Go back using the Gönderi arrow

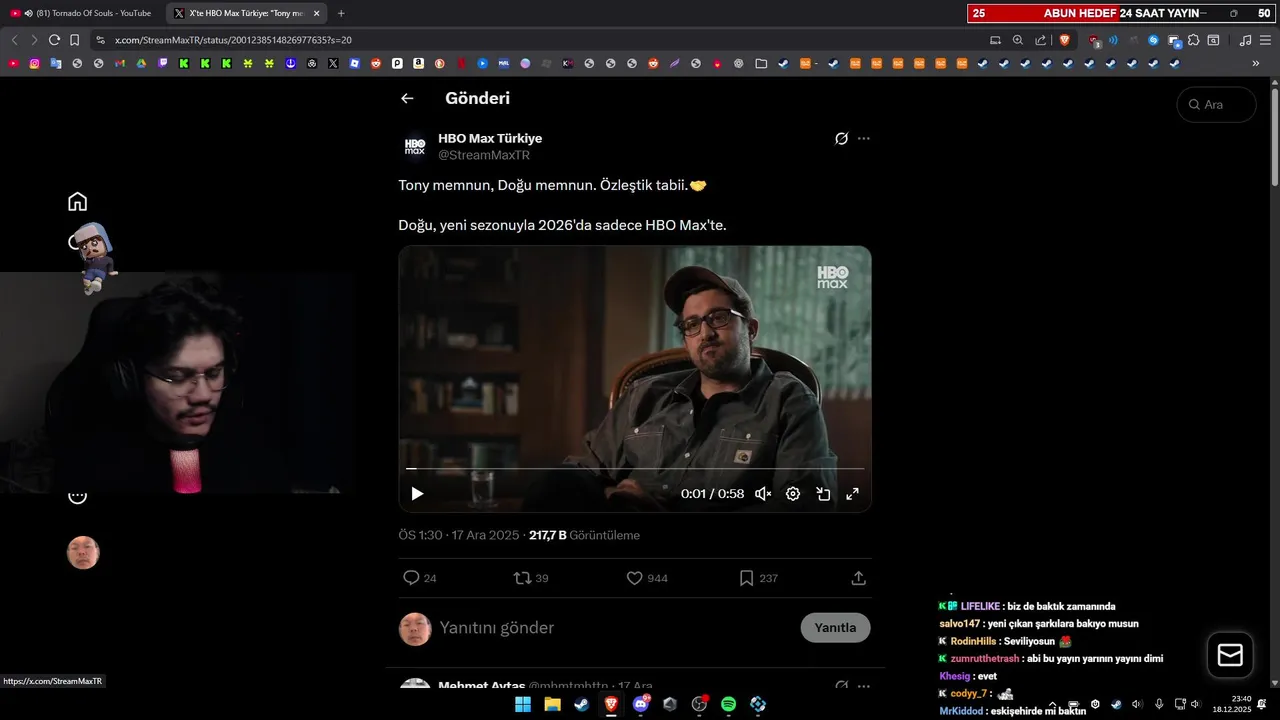tap(407, 98)
